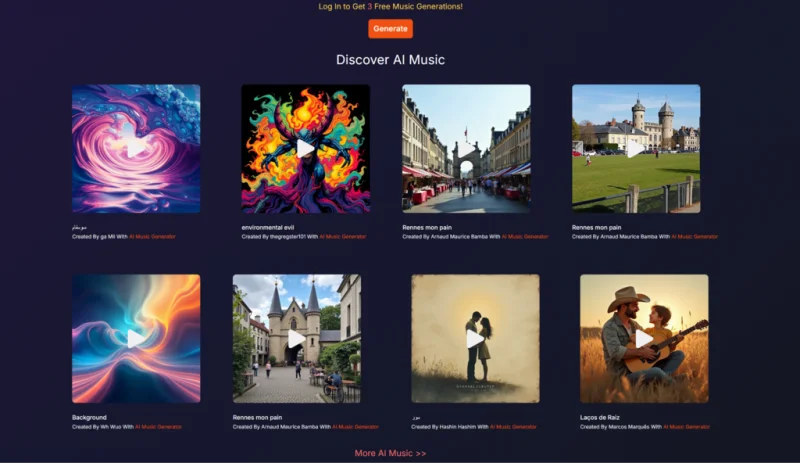This screenshot has height=463, width=800.
Task: Open AI Music Generator link under 'Background'
Action: 156,427
